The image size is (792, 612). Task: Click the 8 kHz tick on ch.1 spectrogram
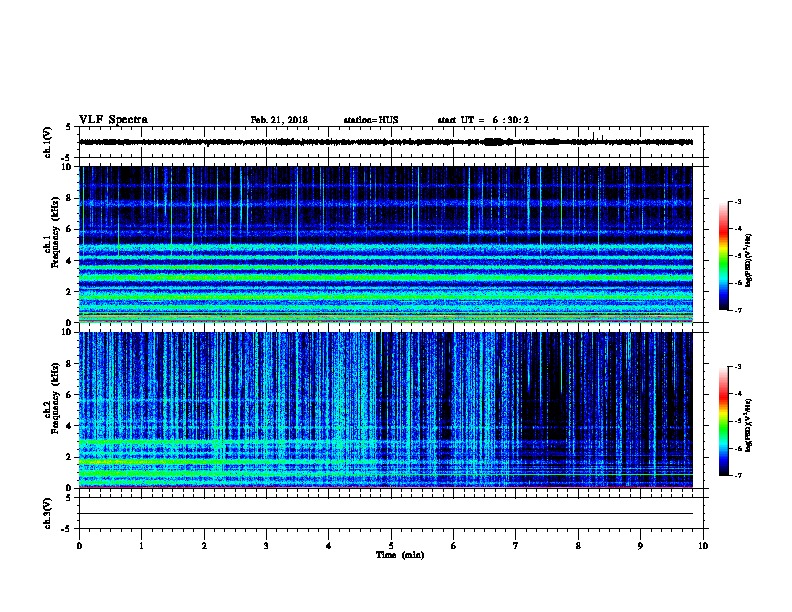68,198
